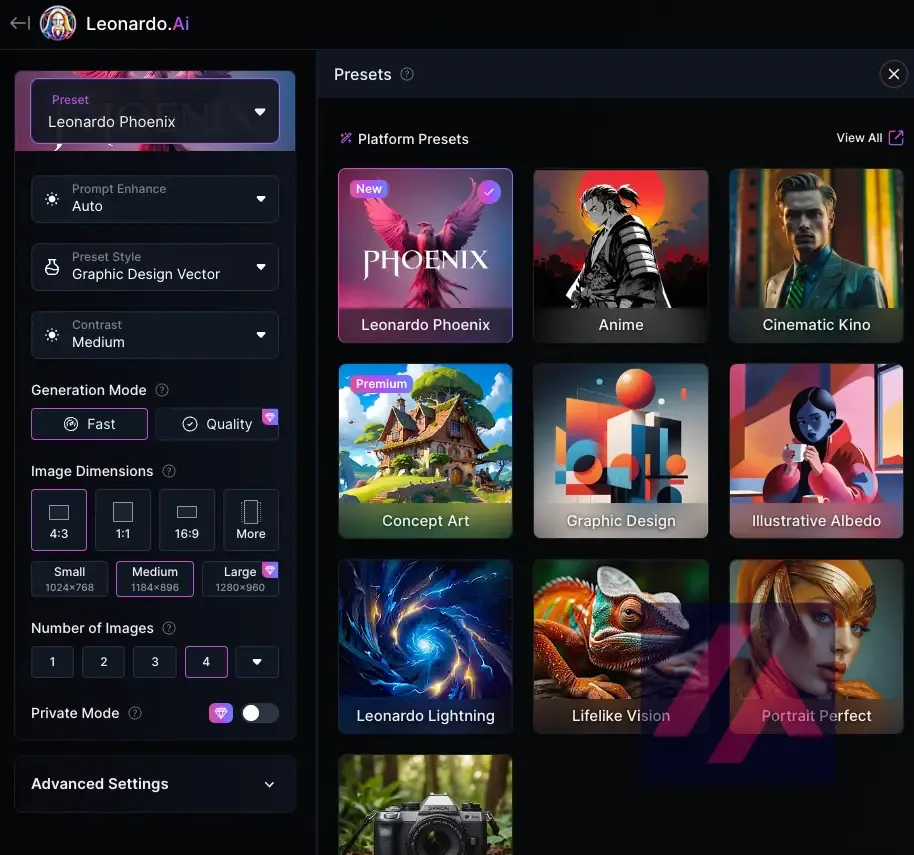Select Quality generation mode
This screenshot has height=855, width=914.
[217, 424]
